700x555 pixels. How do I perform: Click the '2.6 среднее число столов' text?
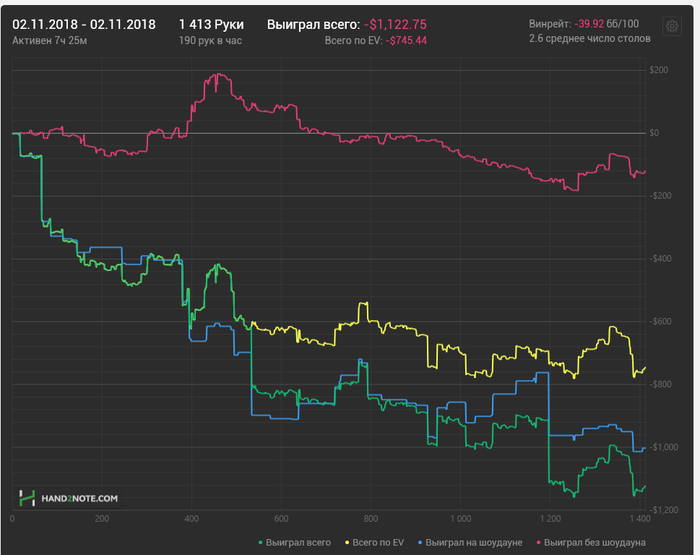590,39
